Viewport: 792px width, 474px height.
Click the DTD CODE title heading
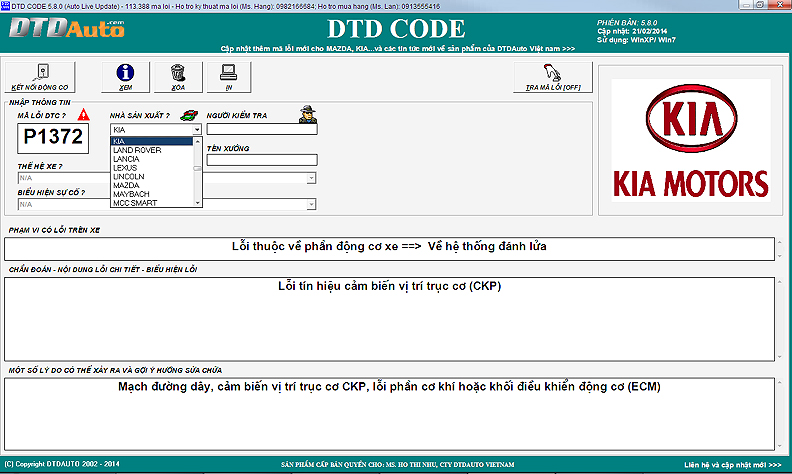396,29
